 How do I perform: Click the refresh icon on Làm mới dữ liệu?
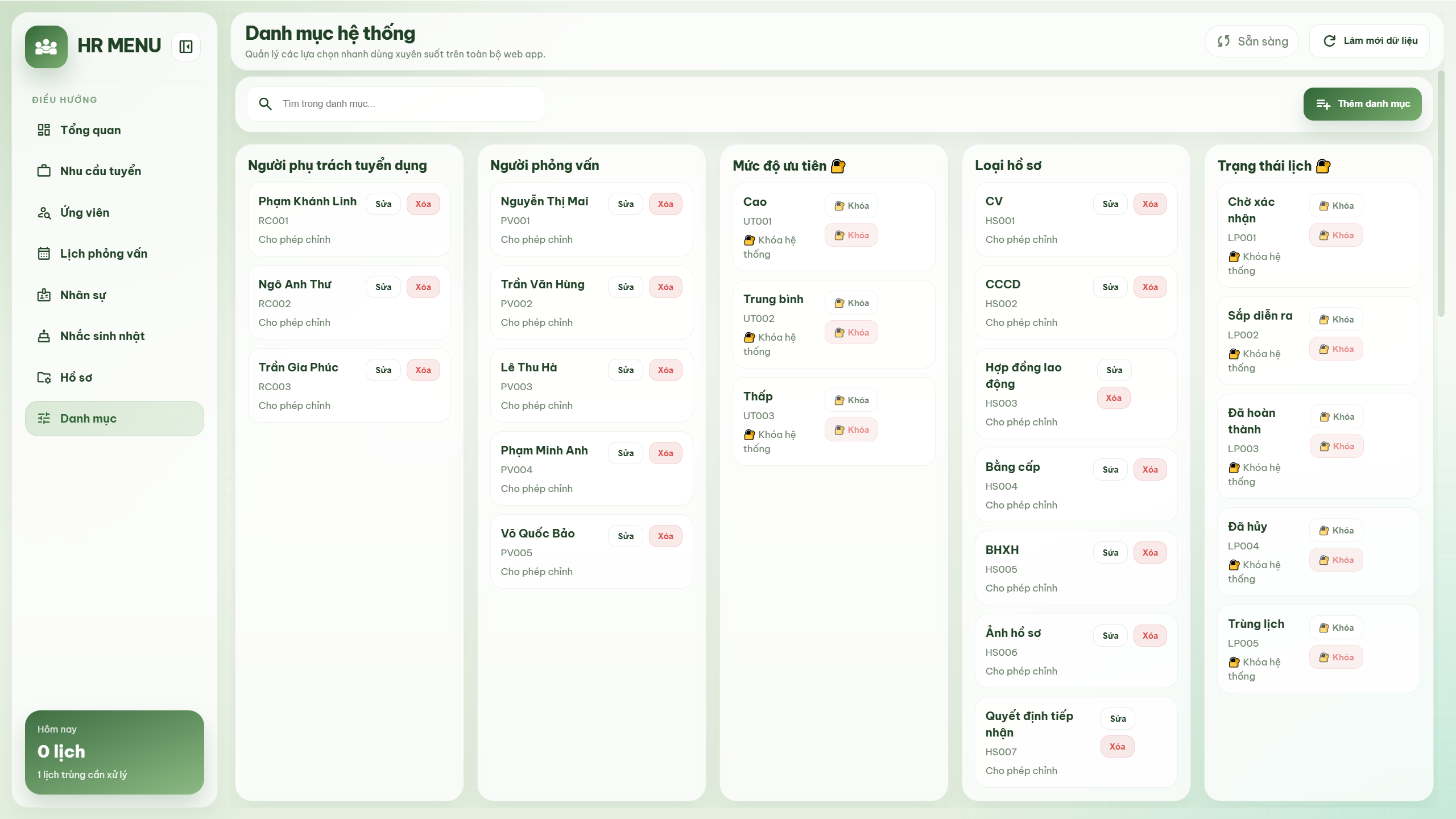1329,40
